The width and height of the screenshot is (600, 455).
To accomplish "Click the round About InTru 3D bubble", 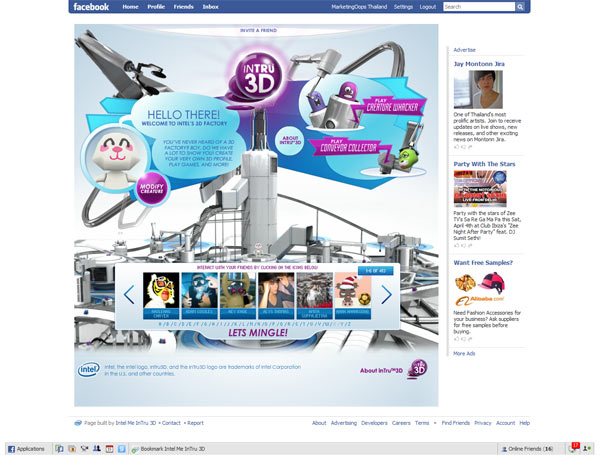I will click(290, 140).
